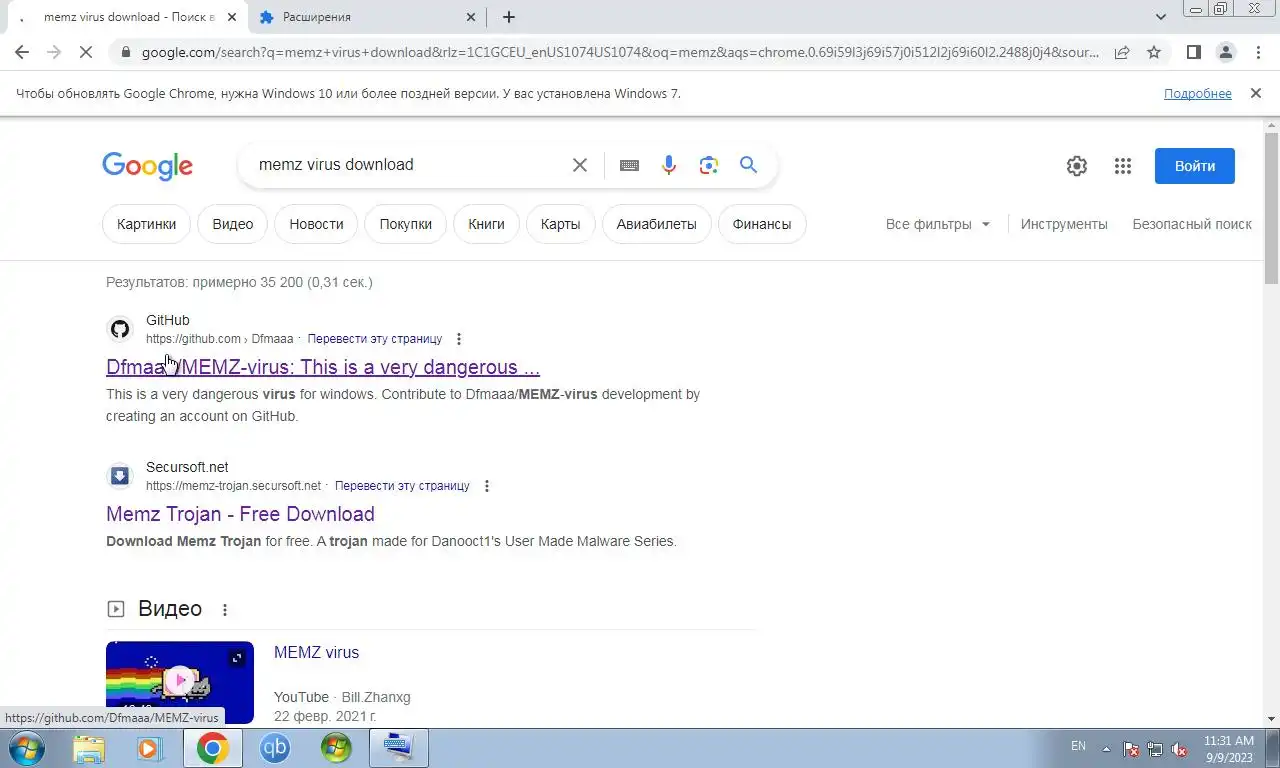
Task: Open a new browser tab
Action: point(509,17)
